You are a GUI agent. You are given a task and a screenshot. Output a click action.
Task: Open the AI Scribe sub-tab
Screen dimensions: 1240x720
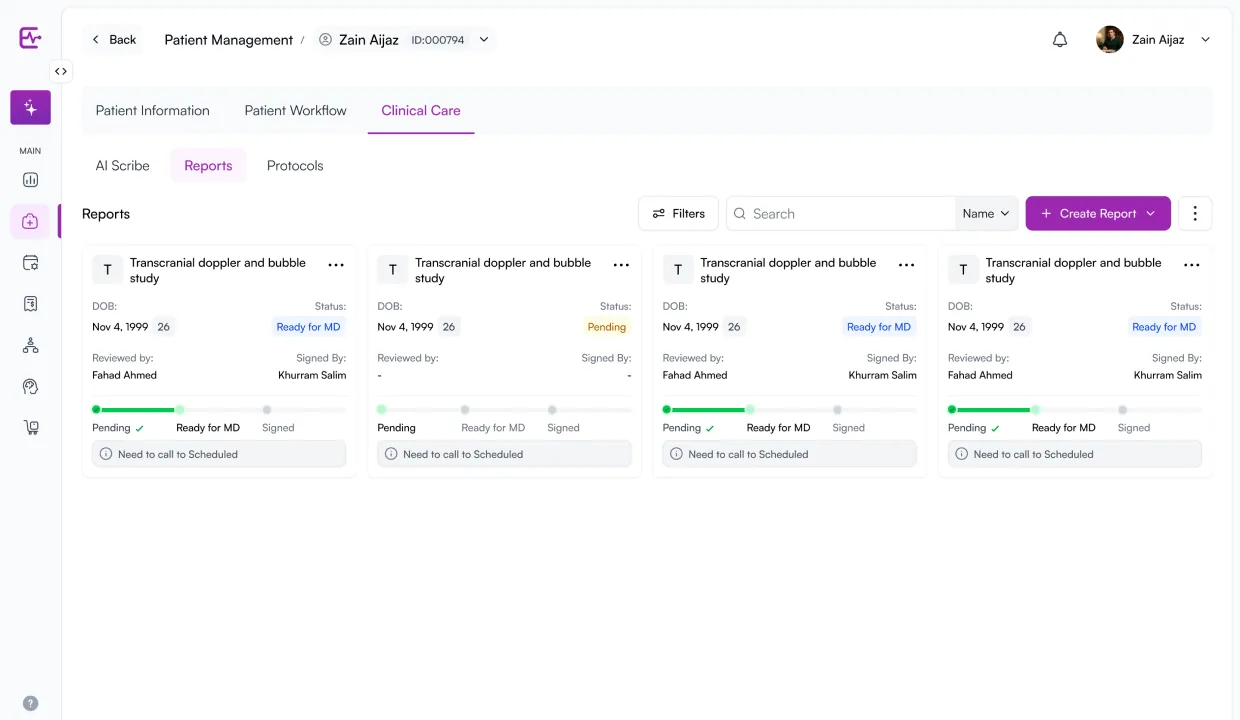coord(123,166)
